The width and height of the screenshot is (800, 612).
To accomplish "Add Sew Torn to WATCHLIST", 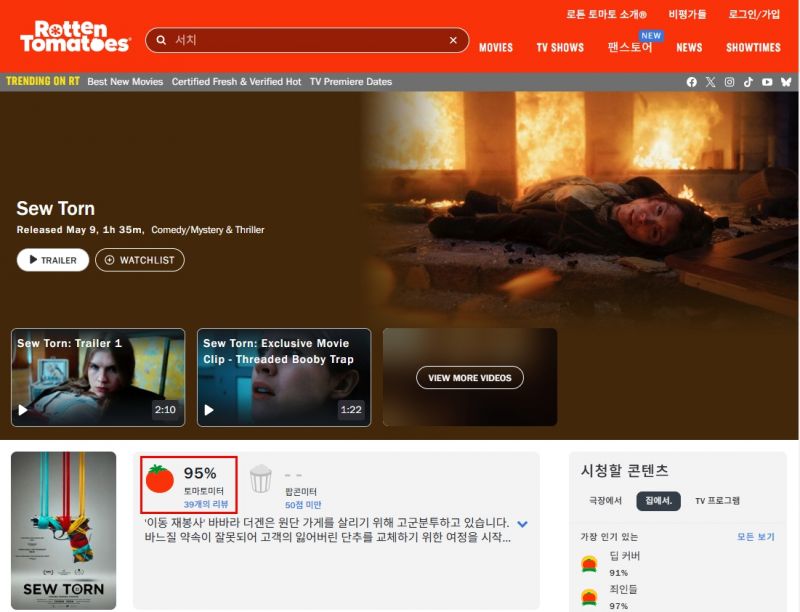I will [140, 260].
